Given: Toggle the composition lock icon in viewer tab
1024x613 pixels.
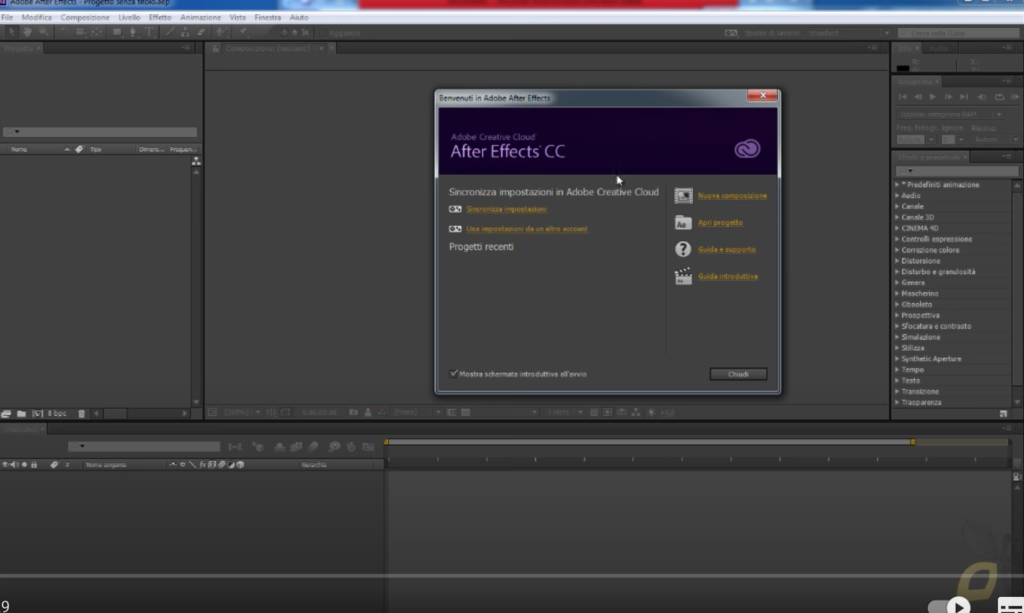Looking at the screenshot, I should tap(216, 48).
